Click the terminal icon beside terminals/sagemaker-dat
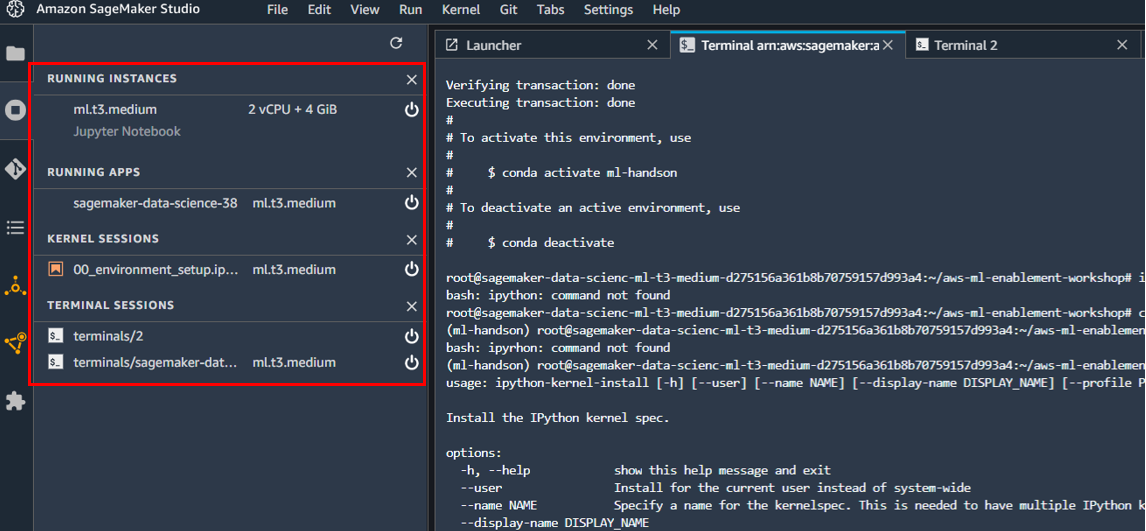The height and width of the screenshot is (531, 1146). pos(56,362)
